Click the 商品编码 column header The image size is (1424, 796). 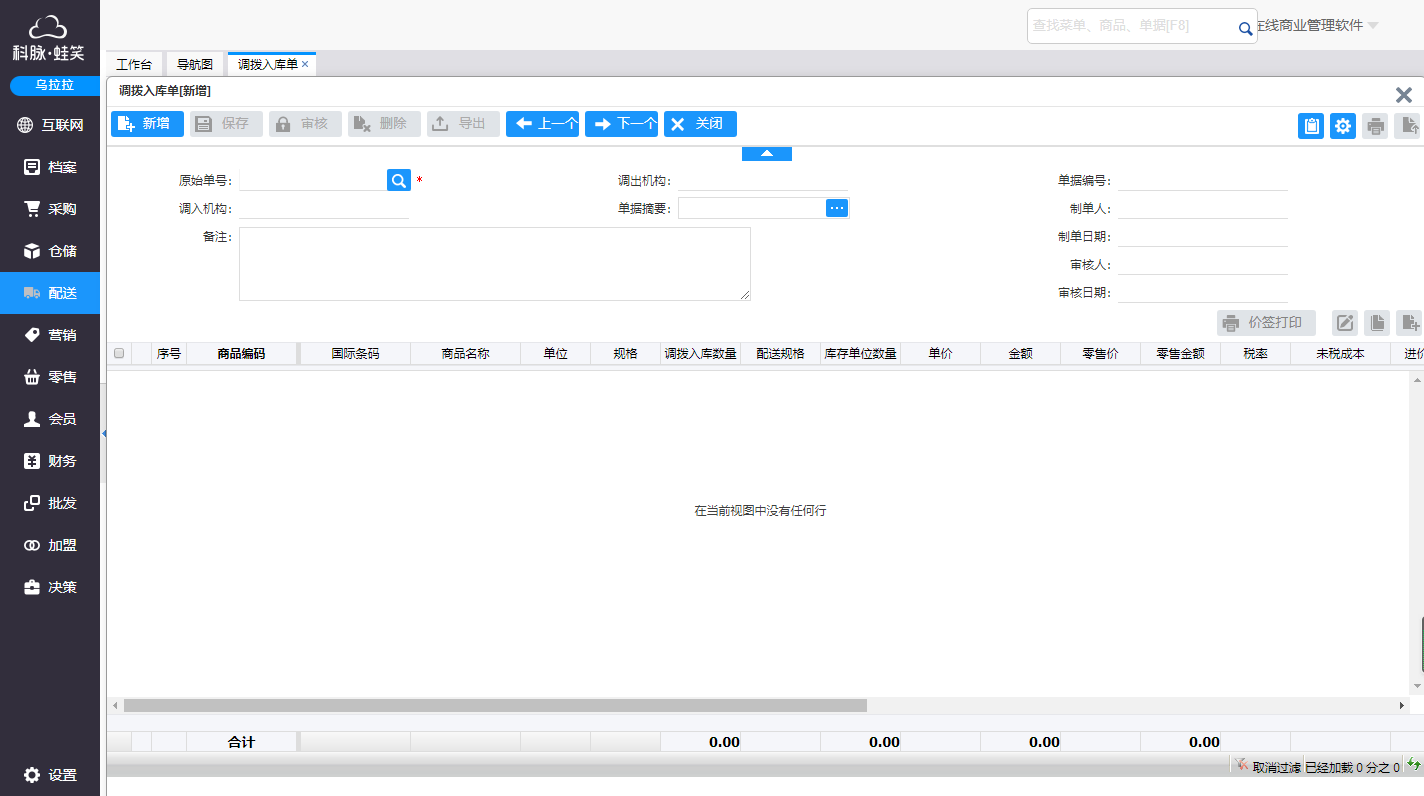(x=241, y=353)
